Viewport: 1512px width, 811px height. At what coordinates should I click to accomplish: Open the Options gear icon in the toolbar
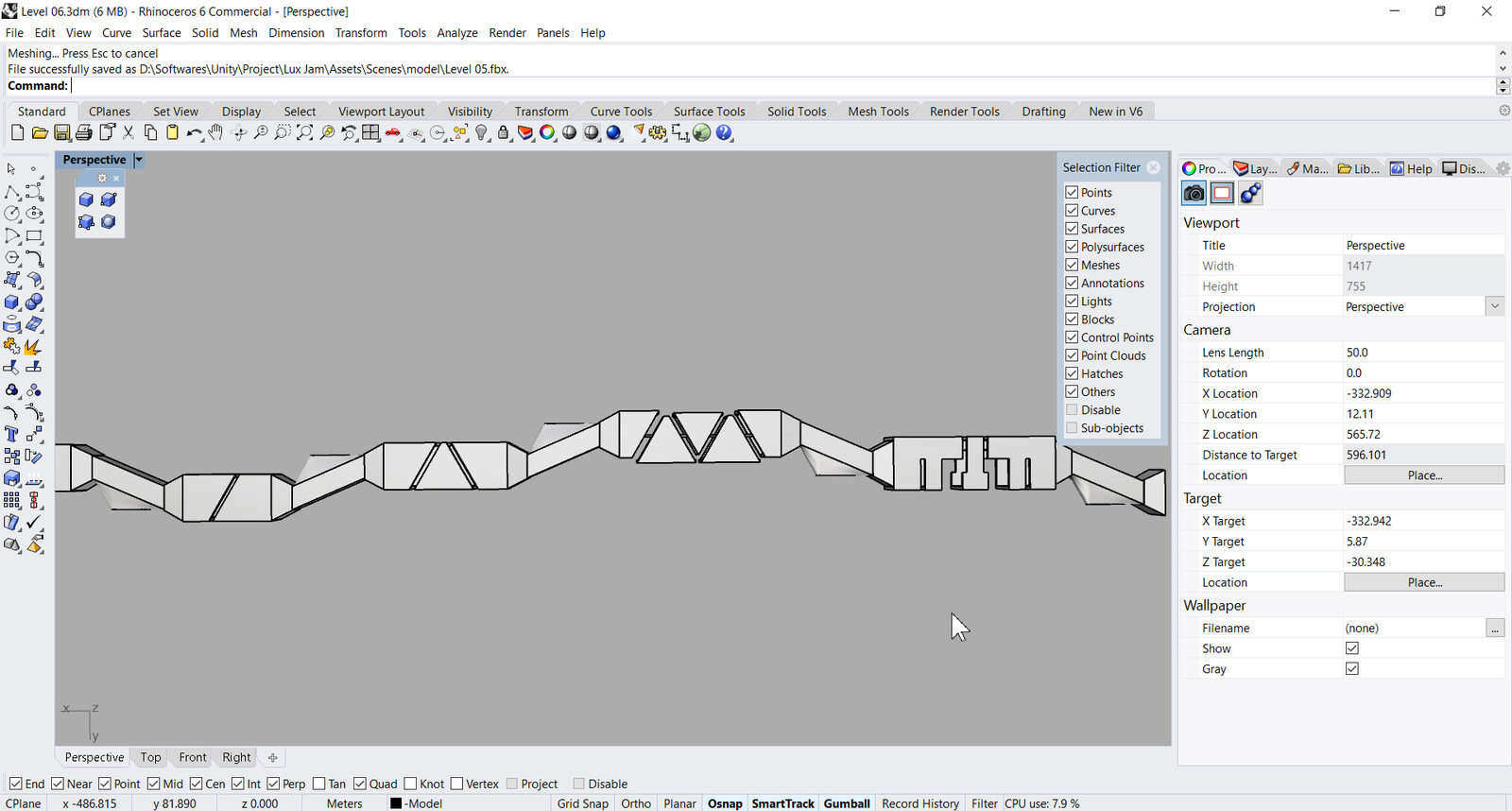pyautogui.click(x=658, y=132)
